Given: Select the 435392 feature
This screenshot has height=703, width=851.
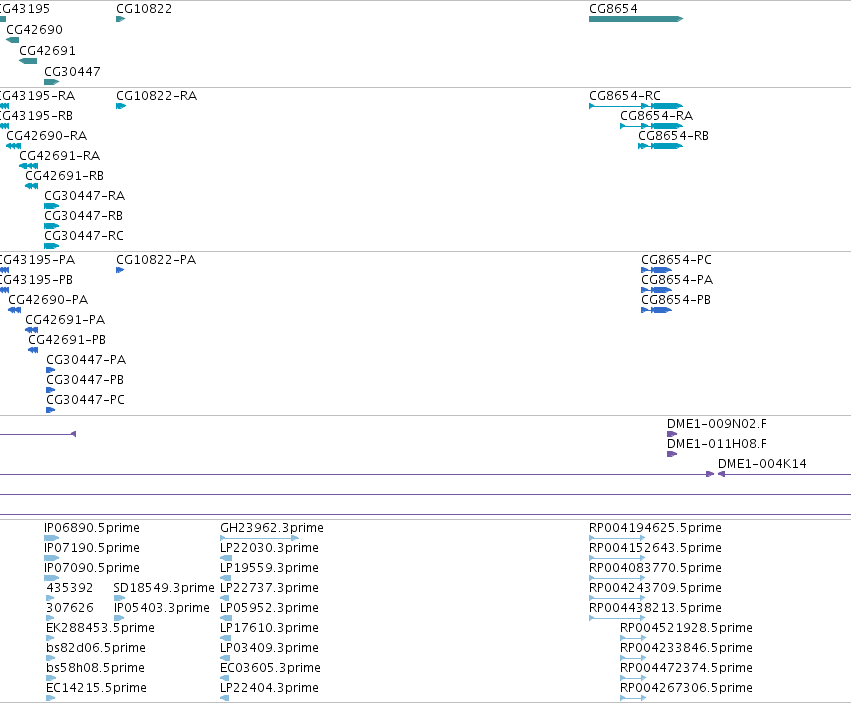Looking at the screenshot, I should click(50, 598).
